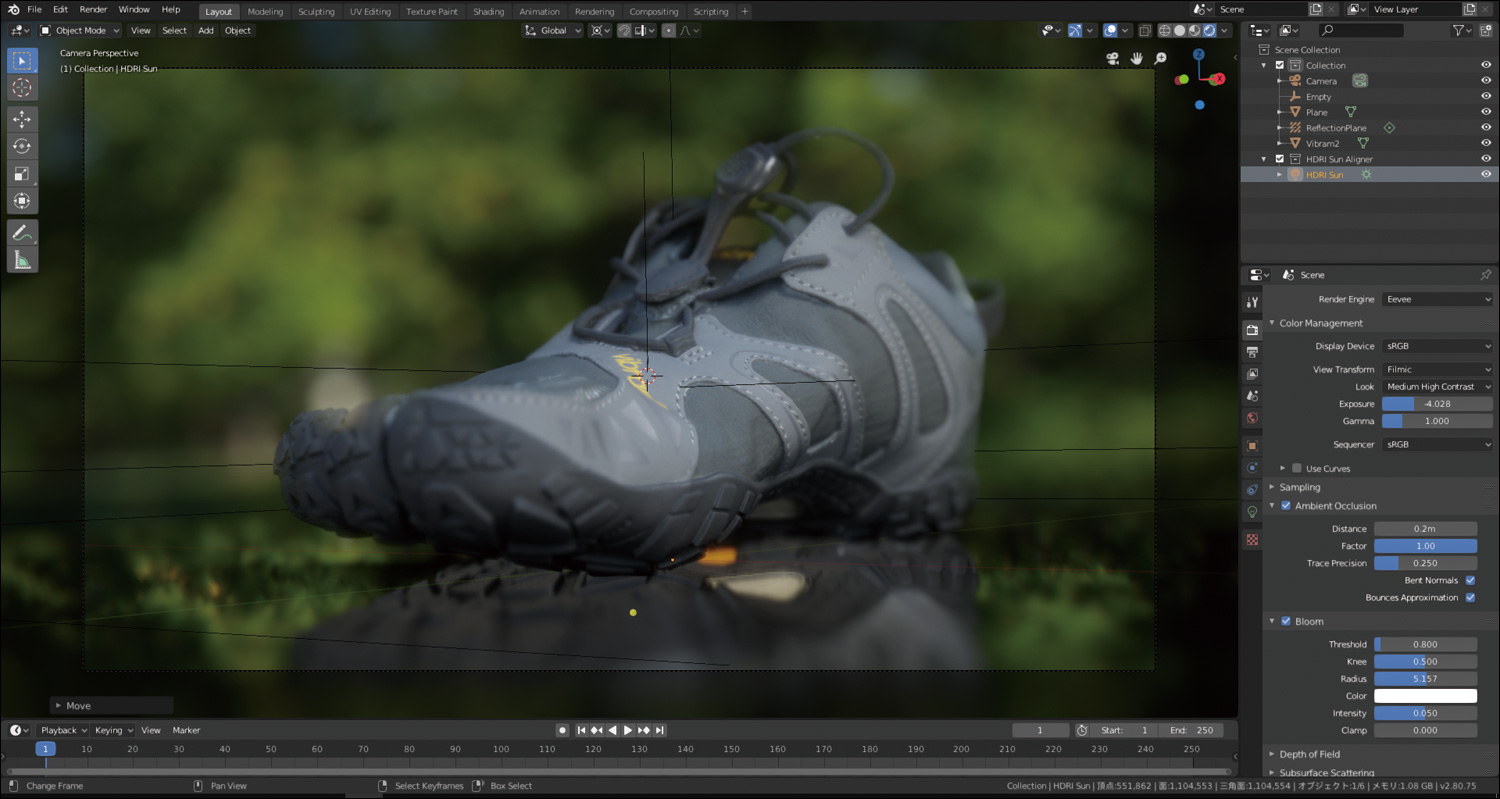Open the Global transform orientation dropdown
This screenshot has width=1500, height=799.
click(553, 30)
